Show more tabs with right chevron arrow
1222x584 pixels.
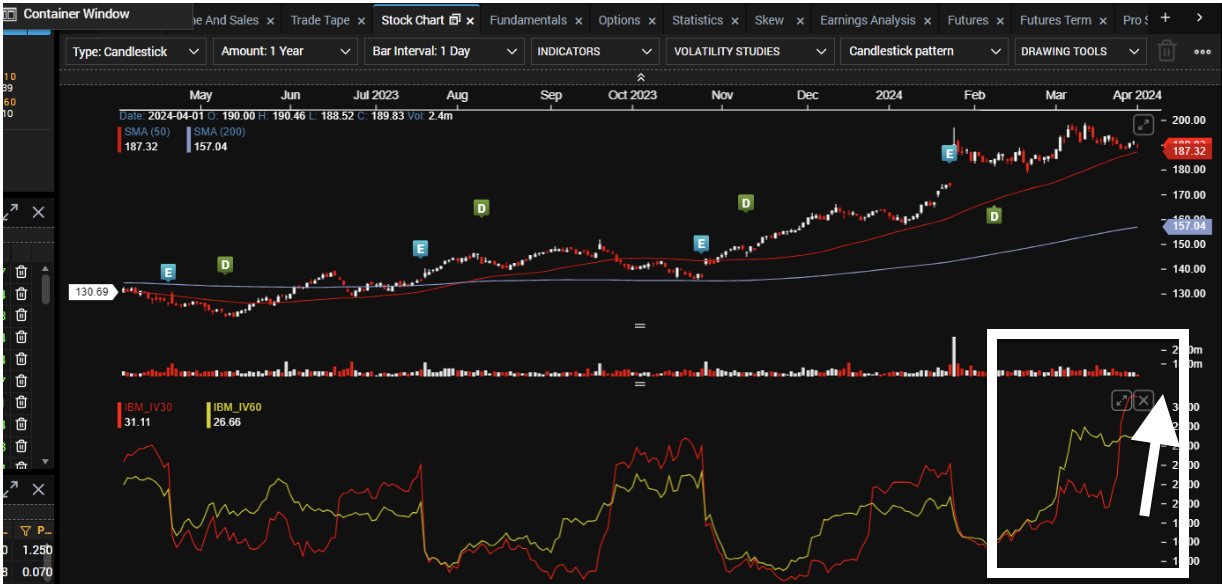coord(1200,18)
